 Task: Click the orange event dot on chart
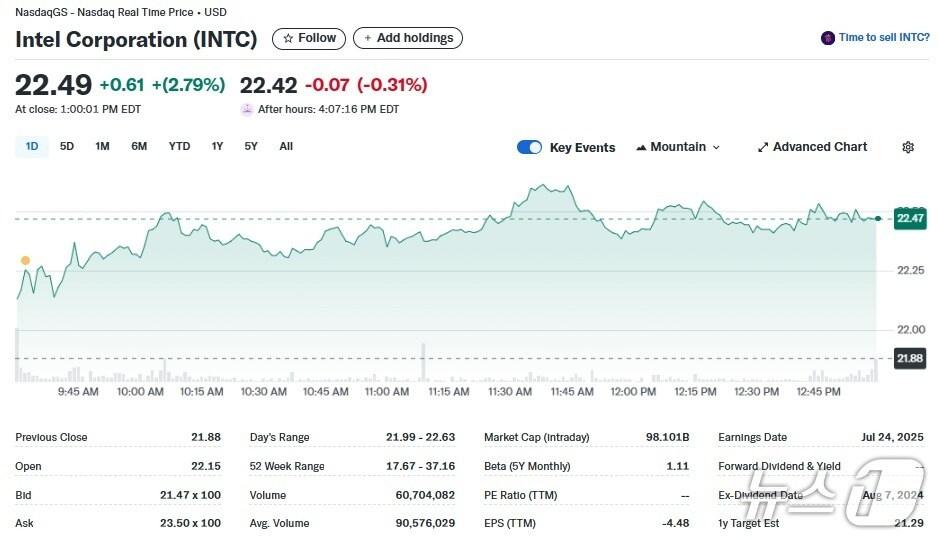pyautogui.click(x=25, y=261)
